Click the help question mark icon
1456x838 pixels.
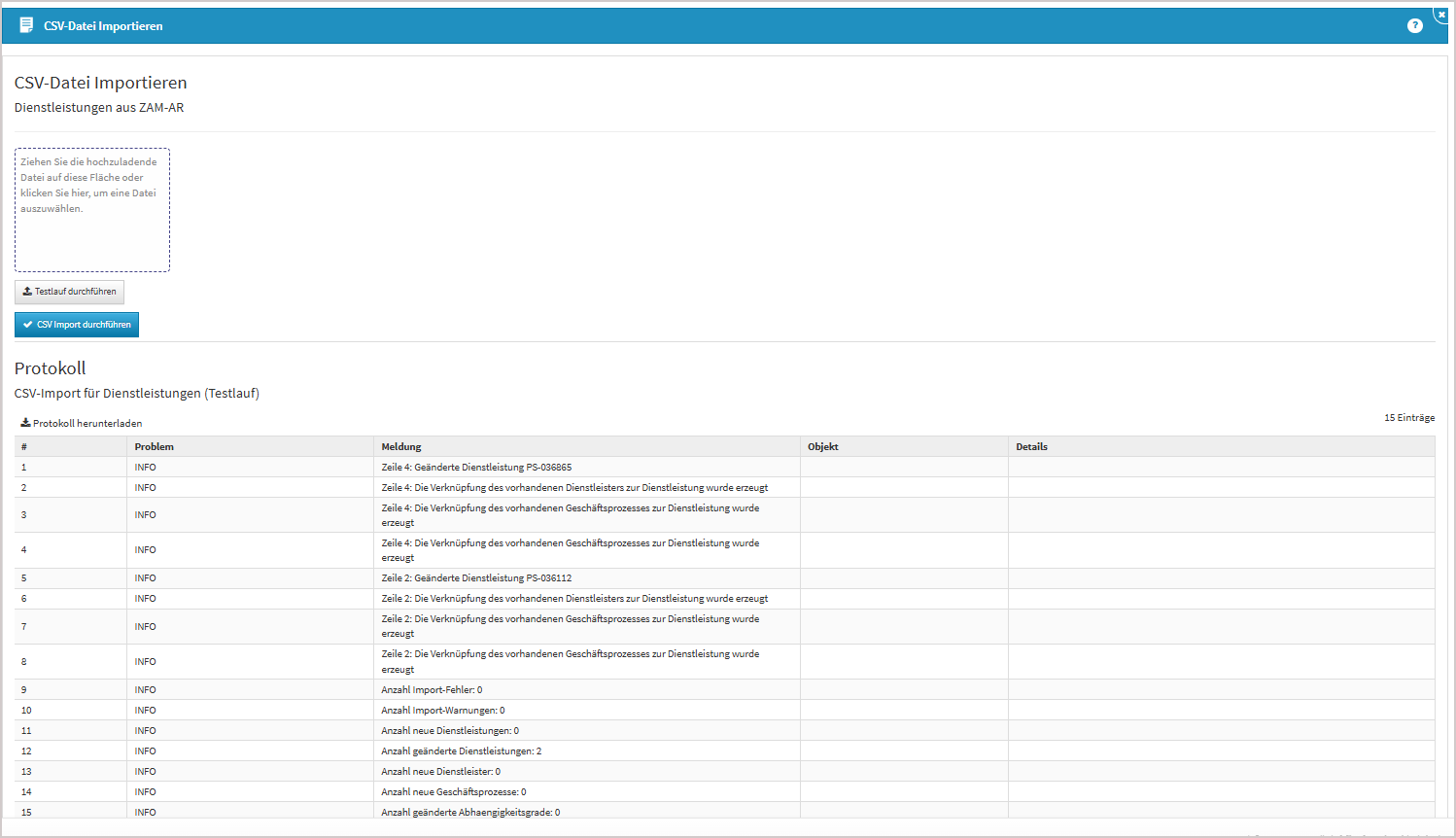click(1414, 25)
